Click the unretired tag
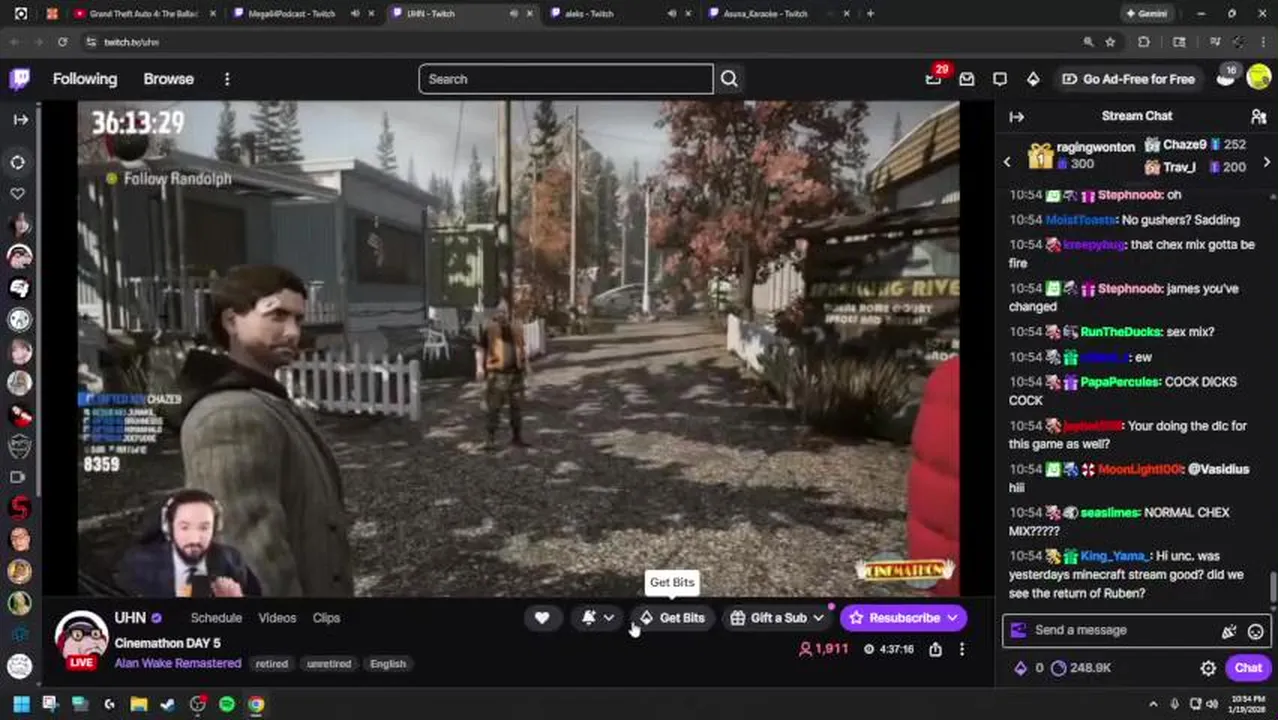This screenshot has height=720, width=1278. pyautogui.click(x=329, y=664)
